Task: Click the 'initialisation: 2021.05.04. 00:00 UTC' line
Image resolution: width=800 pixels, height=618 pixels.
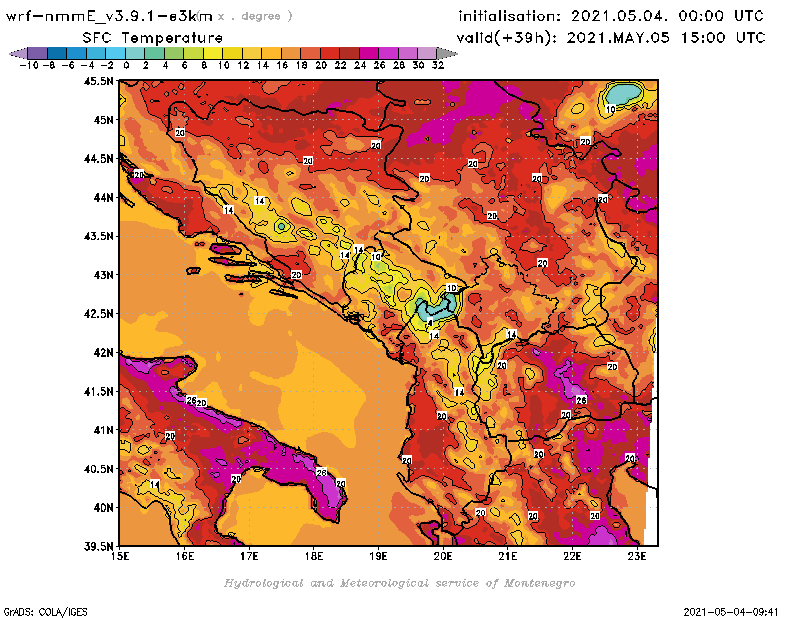Action: click(x=611, y=16)
